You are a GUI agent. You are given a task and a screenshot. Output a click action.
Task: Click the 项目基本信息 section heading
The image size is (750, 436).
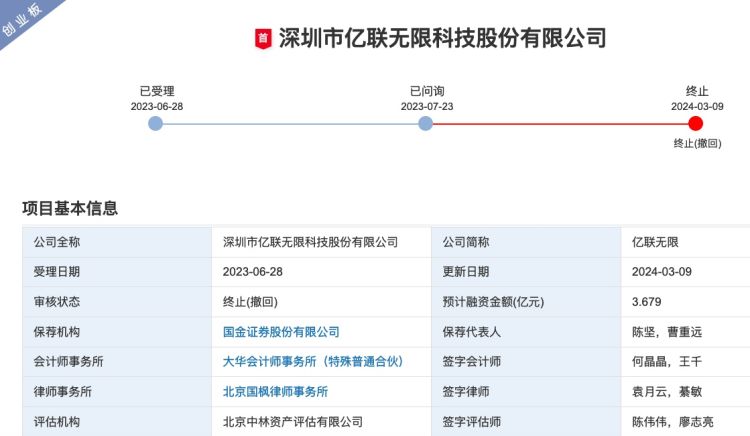(70, 208)
